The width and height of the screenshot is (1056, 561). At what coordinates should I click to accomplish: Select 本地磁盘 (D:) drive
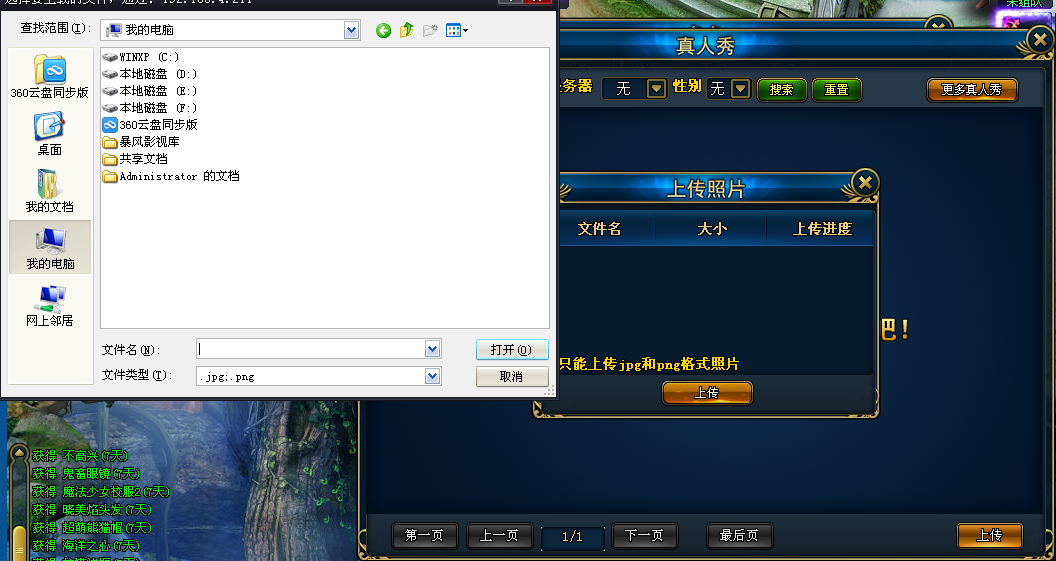pyautogui.click(x=150, y=74)
